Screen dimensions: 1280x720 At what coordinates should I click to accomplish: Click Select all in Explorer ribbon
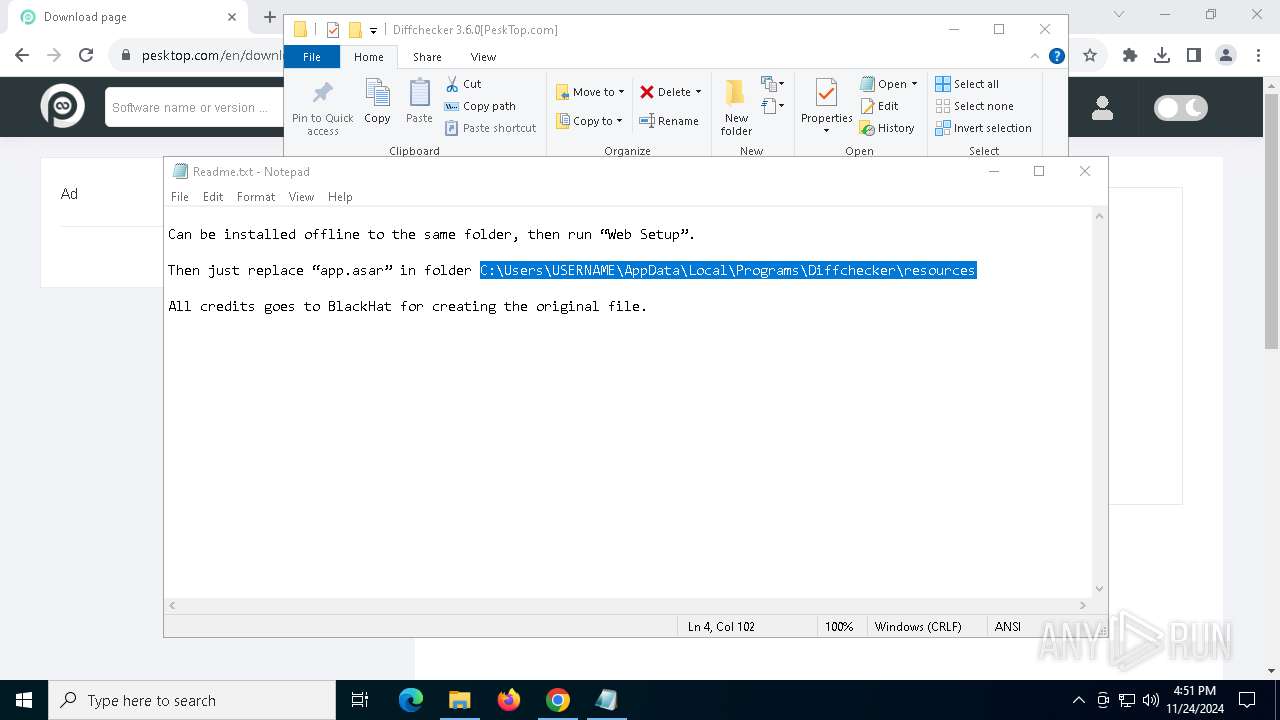click(x=967, y=84)
